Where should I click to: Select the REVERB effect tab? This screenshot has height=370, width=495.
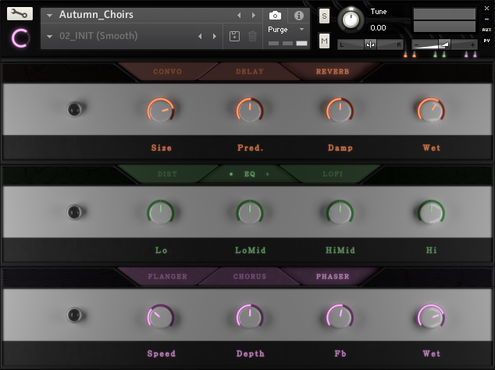[x=332, y=71]
